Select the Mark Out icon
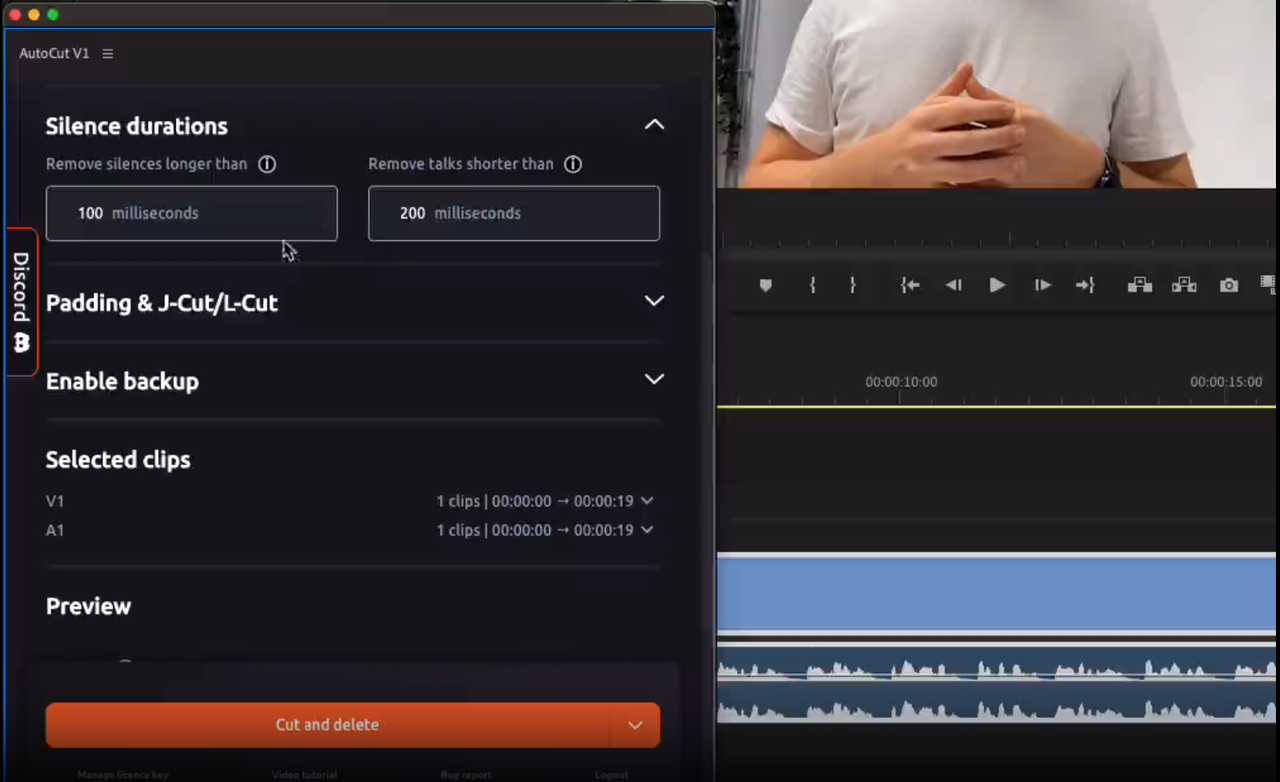 coord(852,286)
